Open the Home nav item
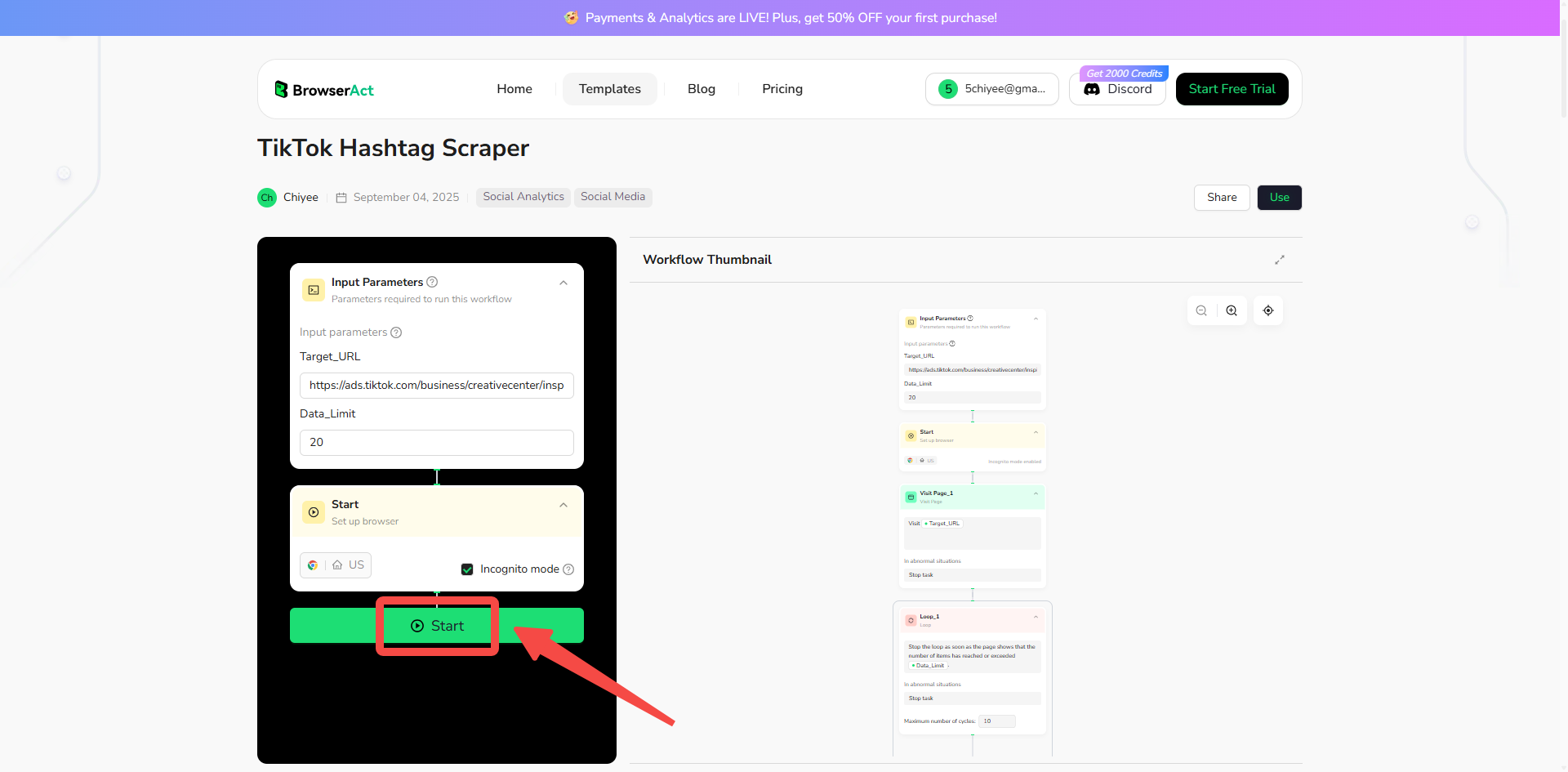This screenshot has height=772, width=1568. point(514,89)
